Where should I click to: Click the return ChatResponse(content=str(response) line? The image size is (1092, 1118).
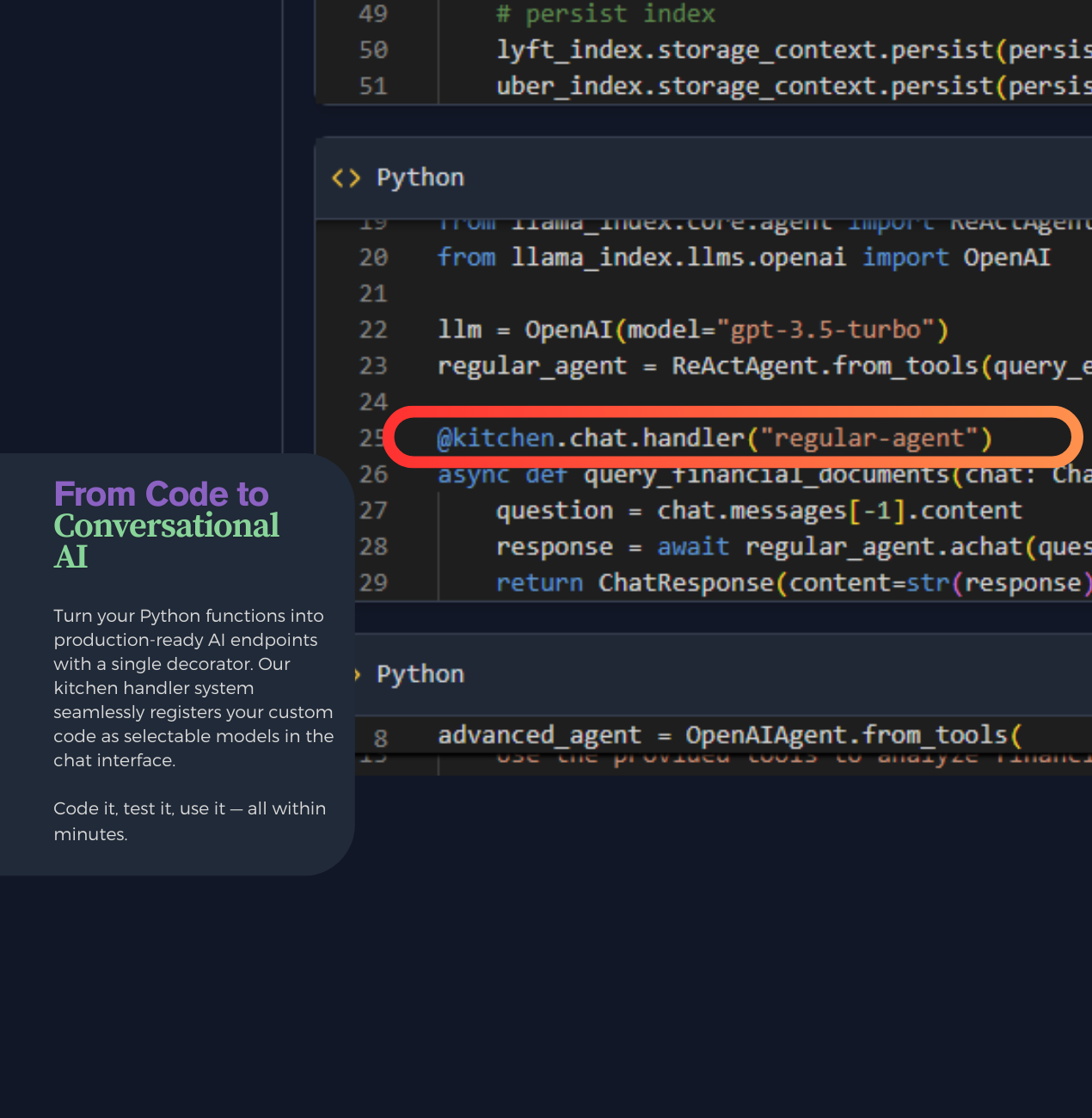pos(794,583)
